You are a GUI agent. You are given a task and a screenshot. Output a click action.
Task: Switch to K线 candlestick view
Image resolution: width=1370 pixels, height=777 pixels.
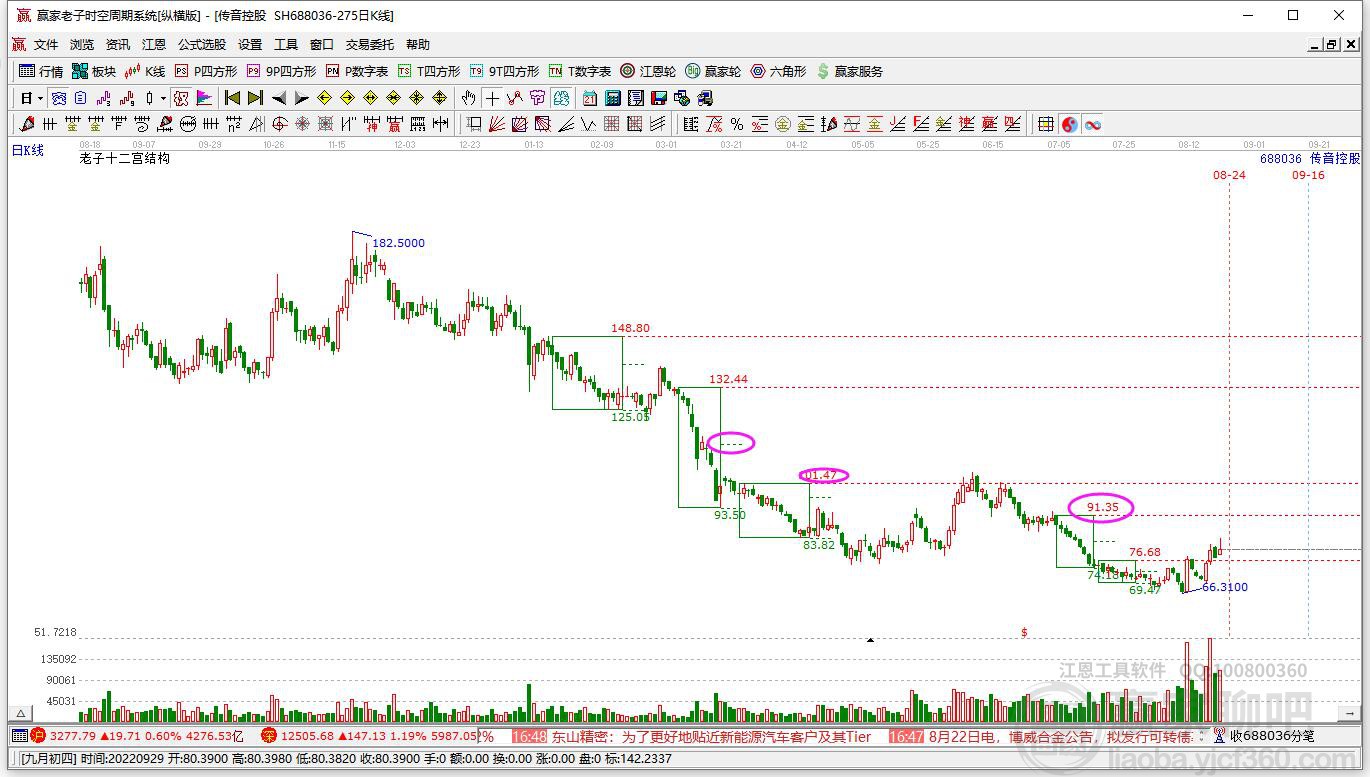145,71
